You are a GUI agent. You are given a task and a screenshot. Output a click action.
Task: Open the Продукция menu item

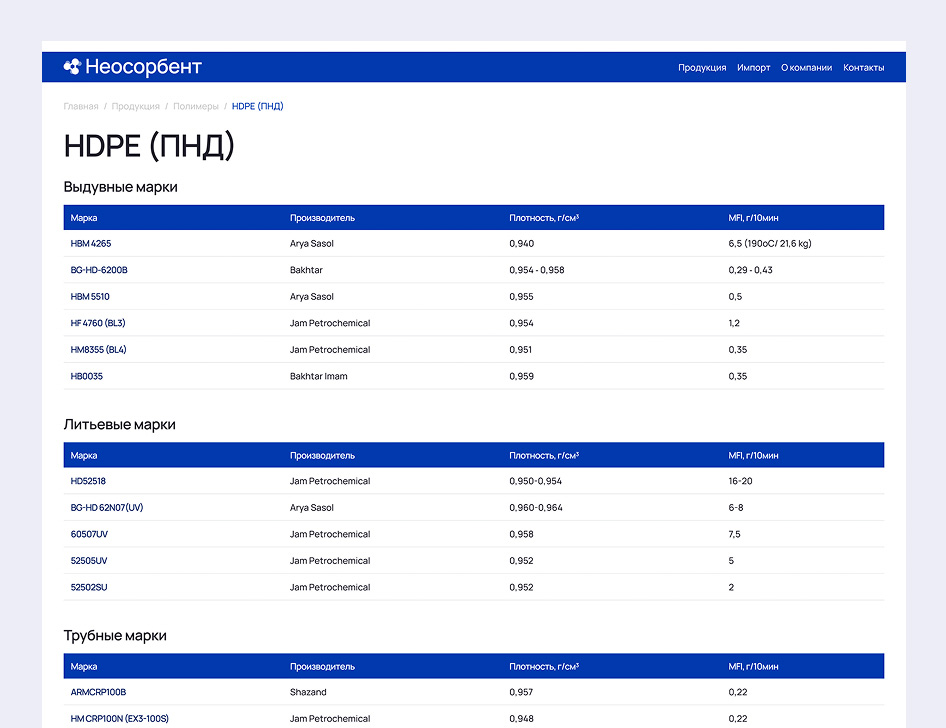coord(702,68)
